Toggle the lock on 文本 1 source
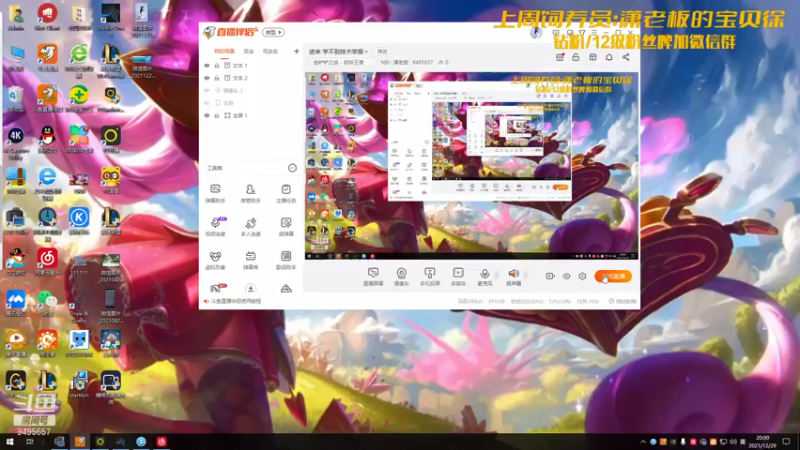 (217, 65)
